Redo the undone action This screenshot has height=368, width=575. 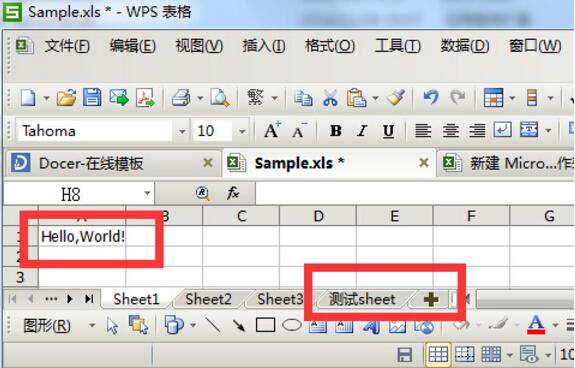pos(458,97)
